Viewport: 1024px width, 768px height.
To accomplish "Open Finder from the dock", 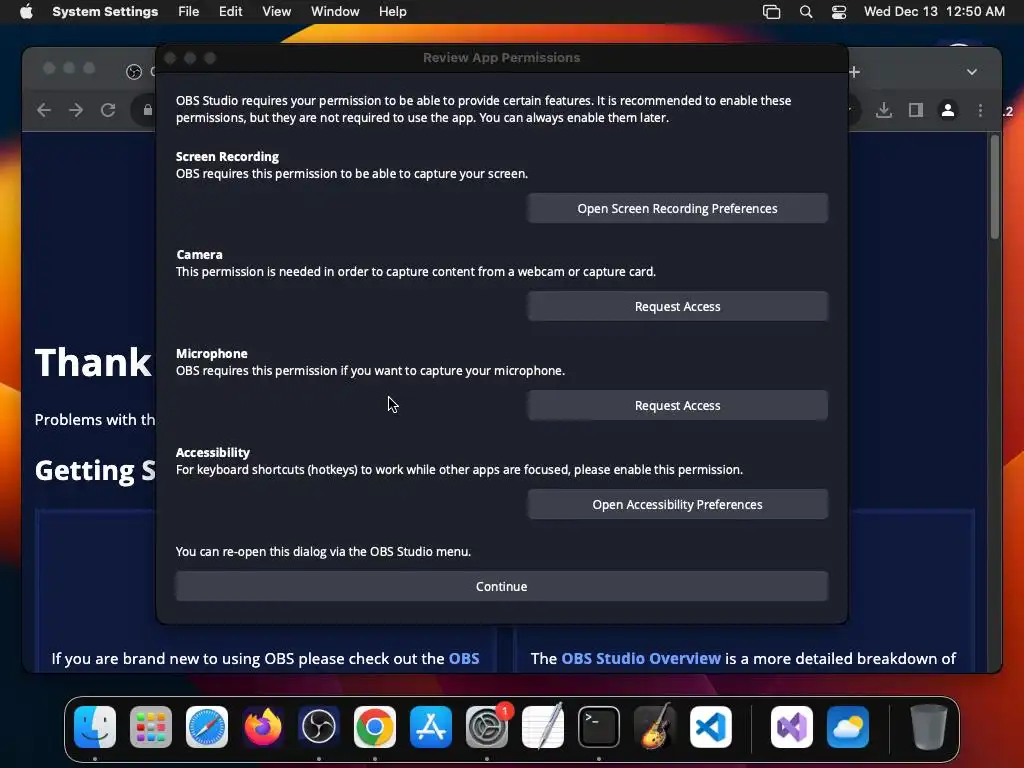I will (95, 727).
